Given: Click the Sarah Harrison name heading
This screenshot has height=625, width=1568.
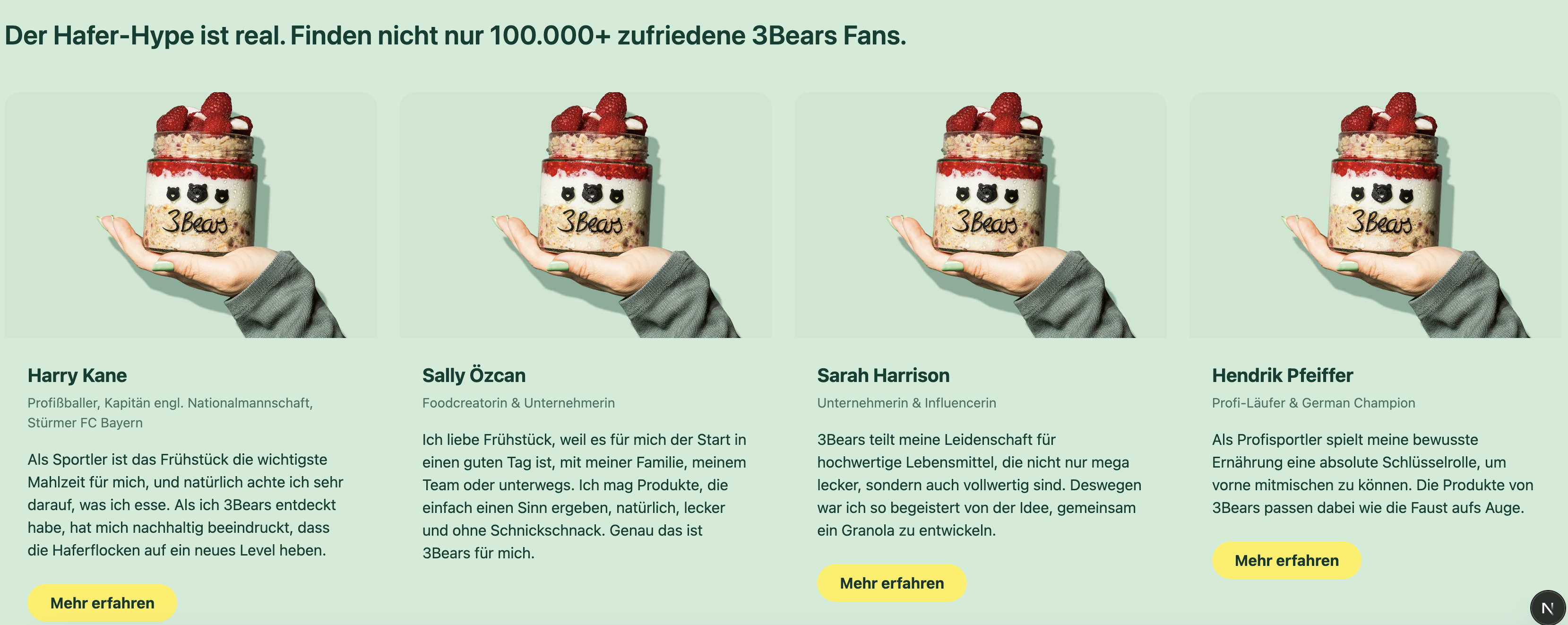Looking at the screenshot, I should coord(883,375).
